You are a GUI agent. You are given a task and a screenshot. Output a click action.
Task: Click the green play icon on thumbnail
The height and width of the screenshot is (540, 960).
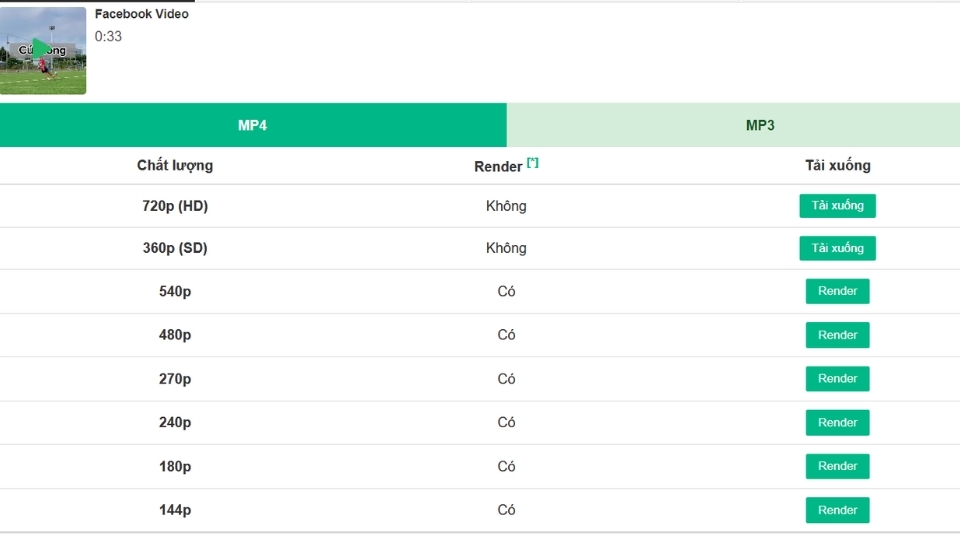40,49
